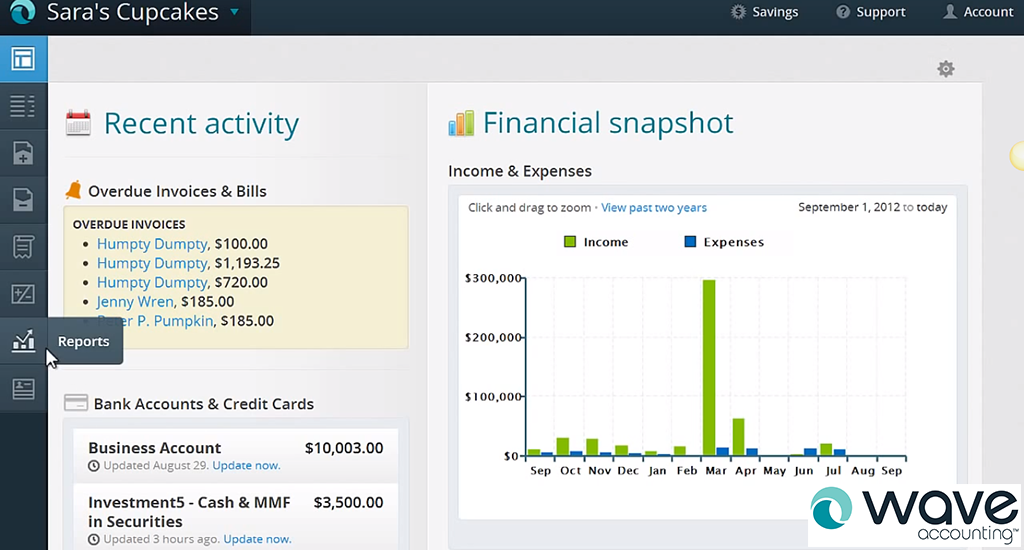This screenshot has width=1024, height=550.
Task: Click the tall March income bar
Action: [709, 368]
